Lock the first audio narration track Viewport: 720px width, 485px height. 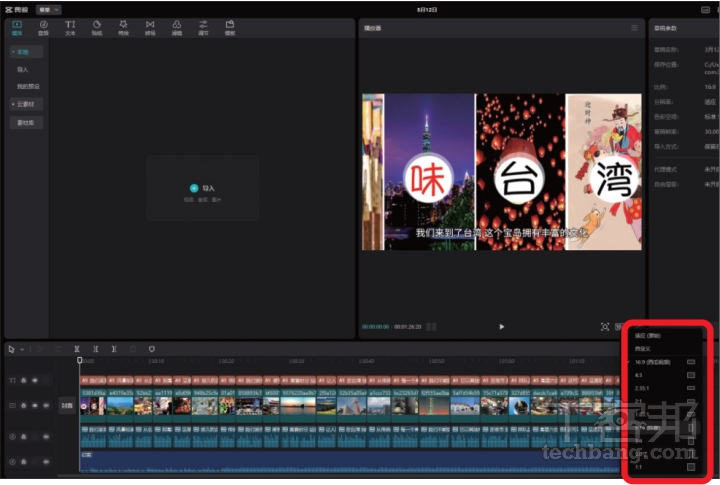tap(24, 436)
